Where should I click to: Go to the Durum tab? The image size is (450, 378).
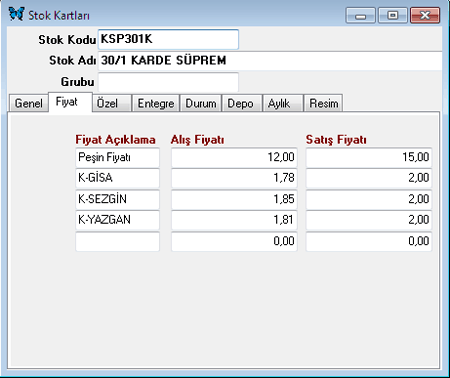(201, 103)
